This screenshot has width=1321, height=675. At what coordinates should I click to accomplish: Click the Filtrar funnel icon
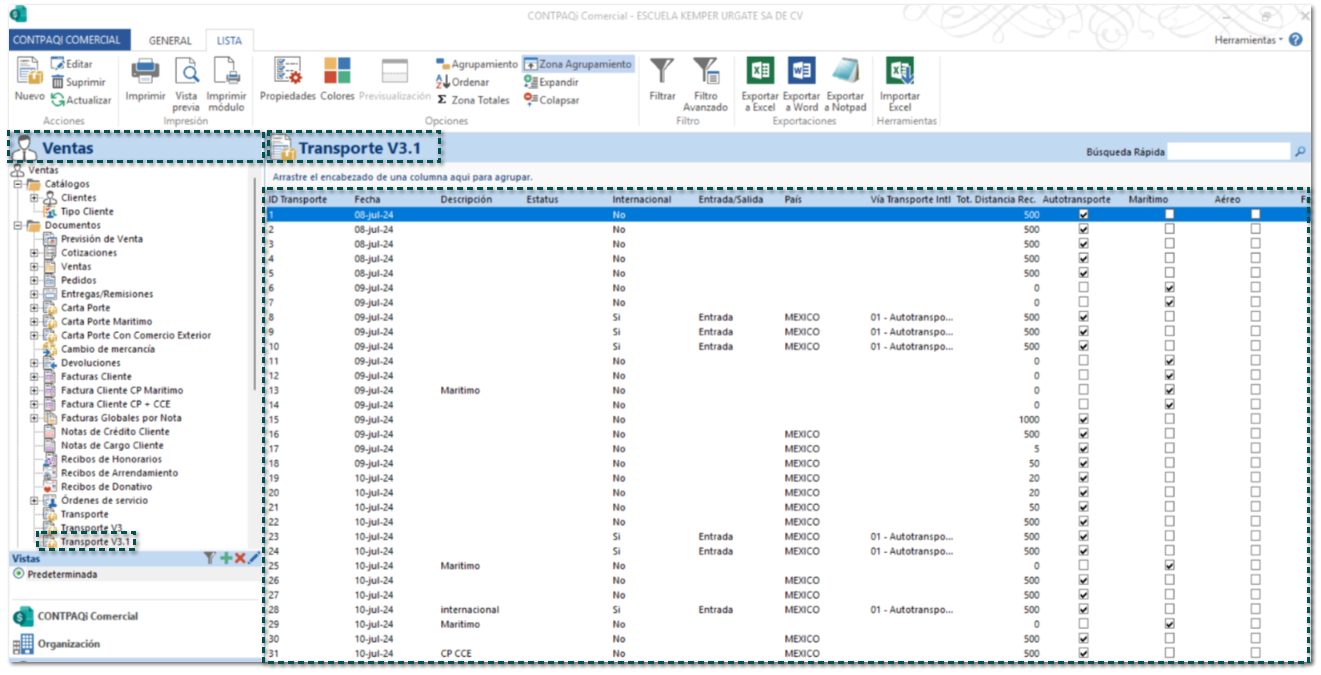[x=662, y=72]
